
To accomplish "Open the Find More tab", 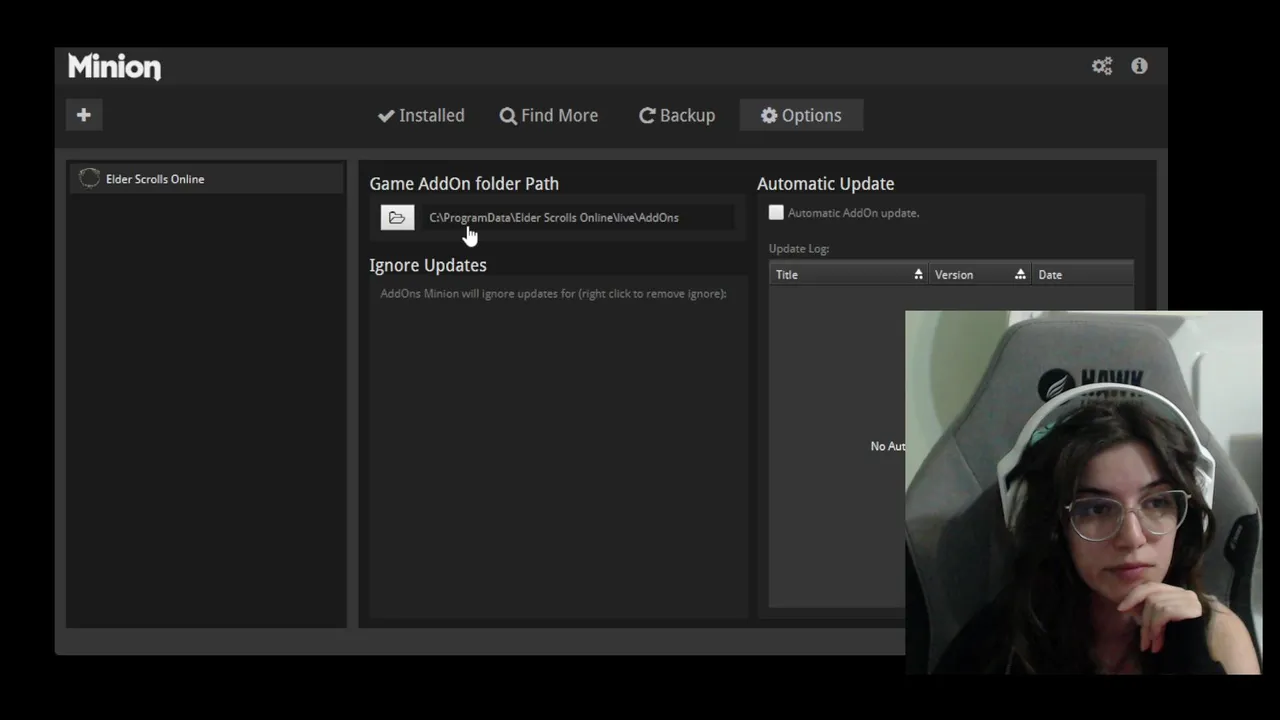I will point(549,115).
